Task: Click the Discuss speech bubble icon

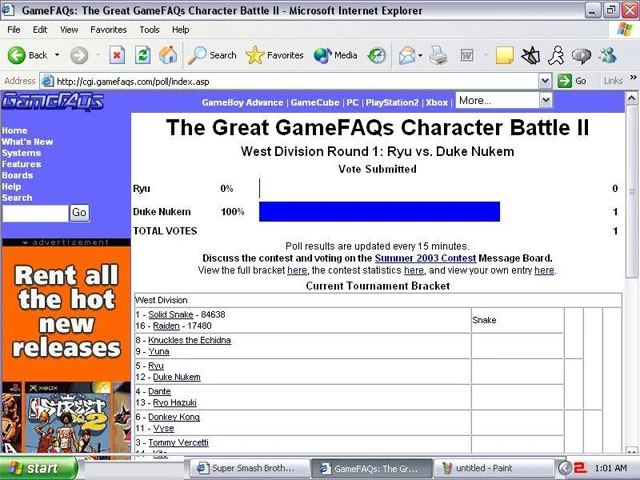Action: 582,56
